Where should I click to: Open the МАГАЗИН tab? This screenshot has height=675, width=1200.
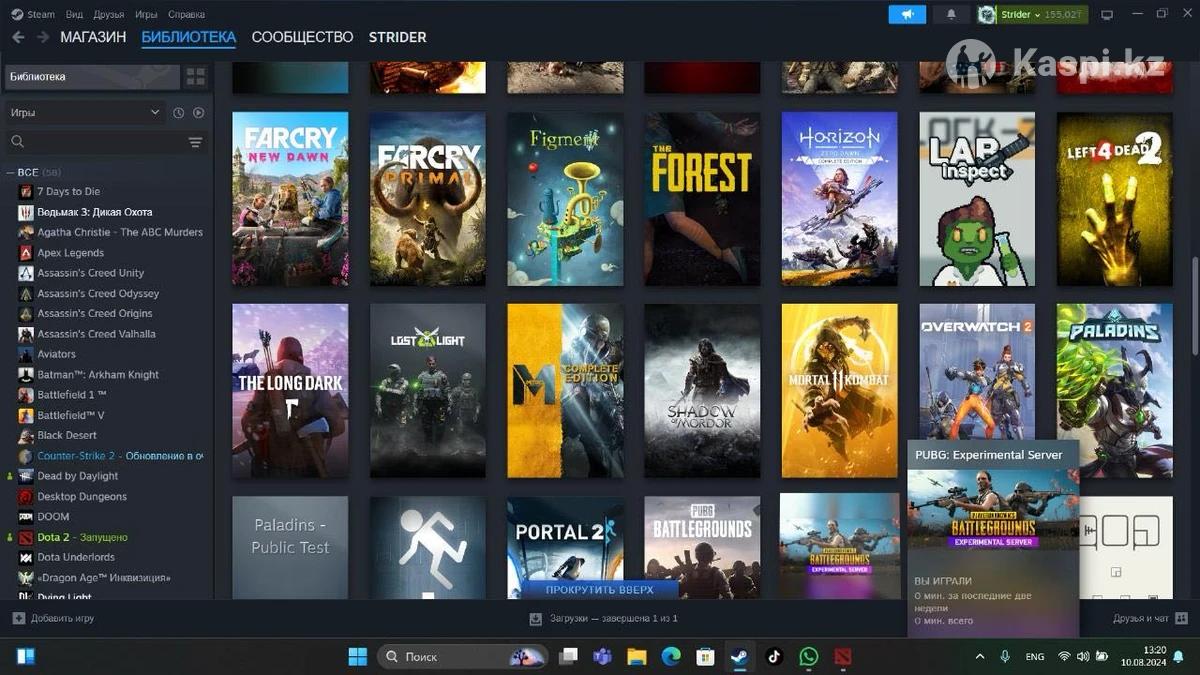pos(93,37)
